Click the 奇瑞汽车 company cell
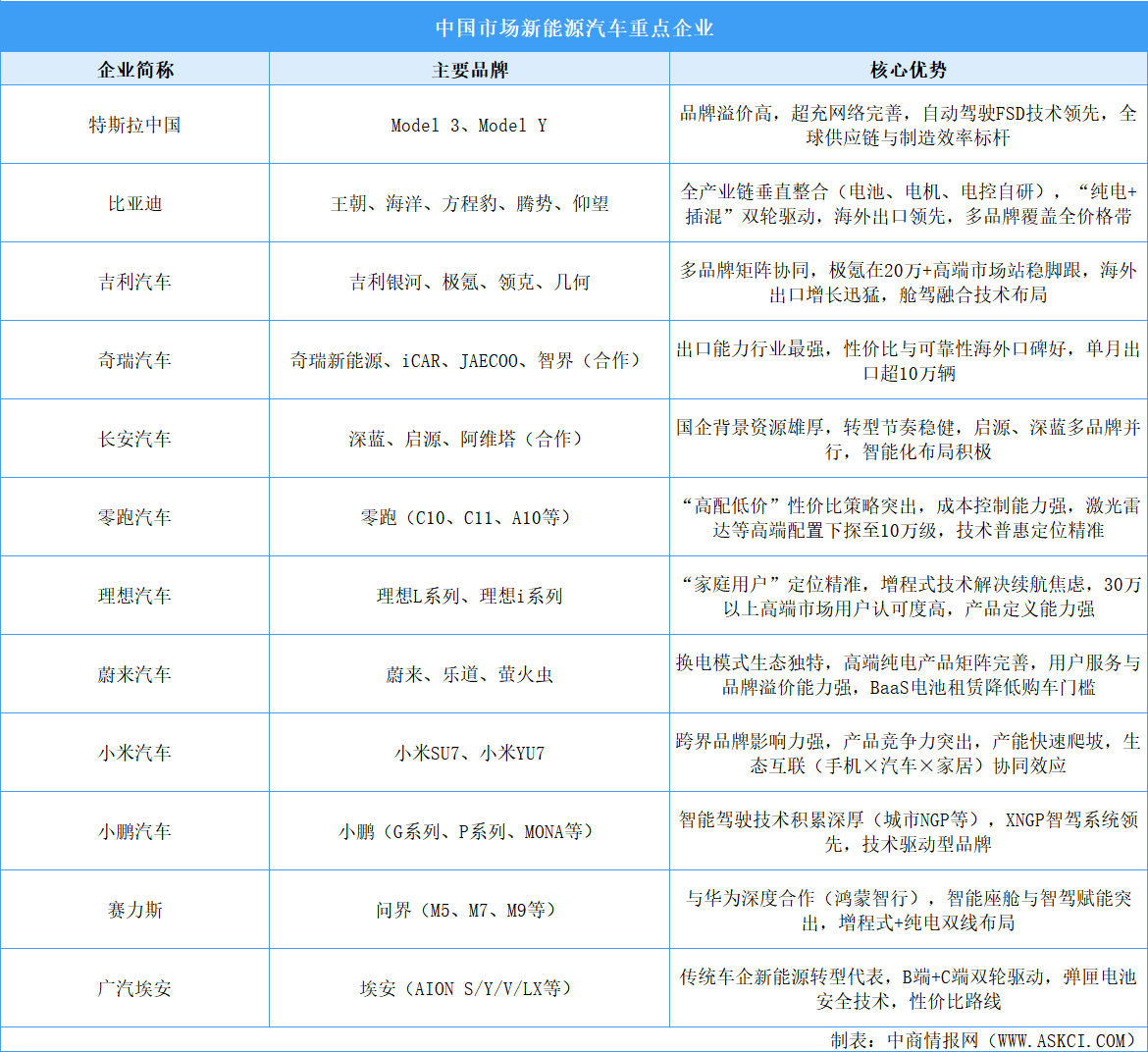Screen dimensions: 1148x1052 pyautogui.click(x=134, y=360)
